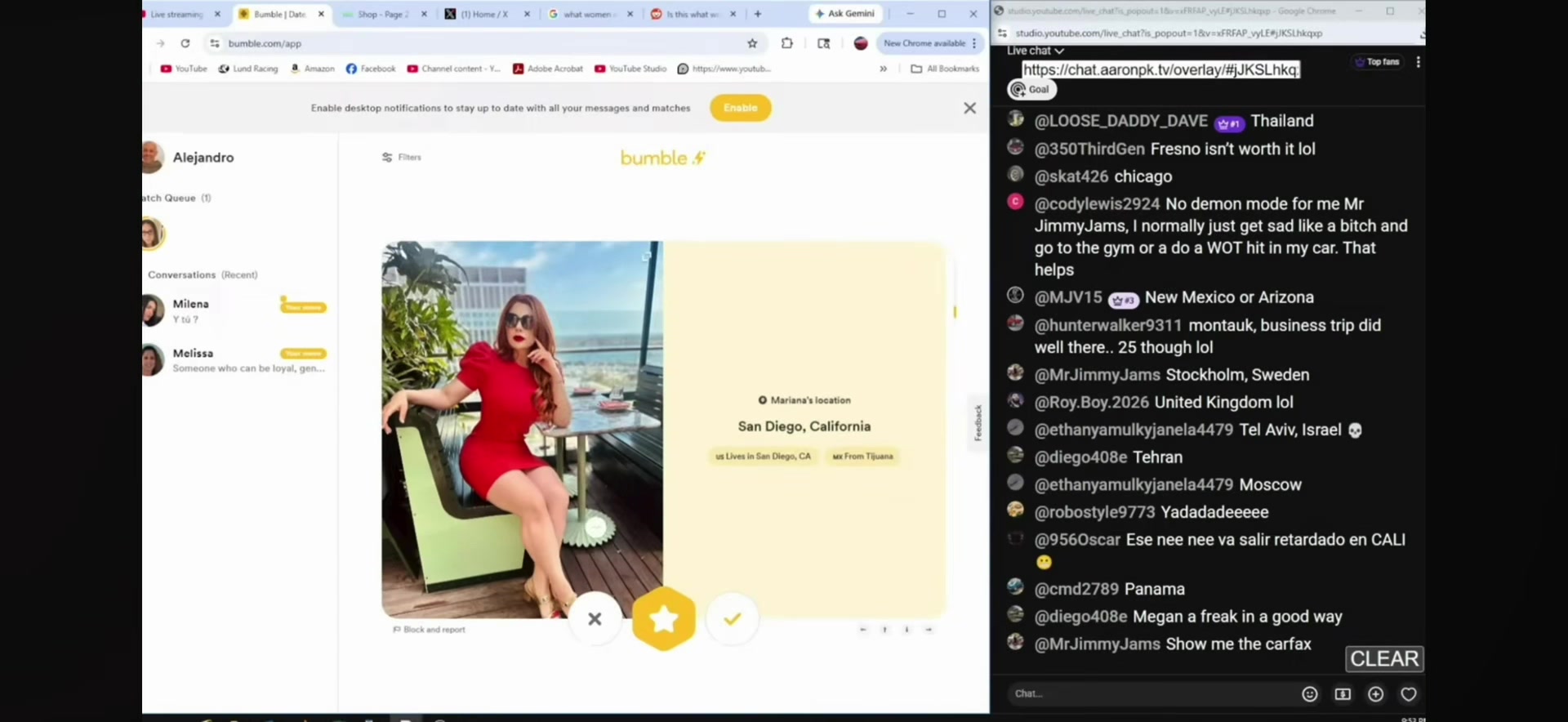Open the Feedback side tab
This screenshot has width=1568, height=722.
pos(978,423)
